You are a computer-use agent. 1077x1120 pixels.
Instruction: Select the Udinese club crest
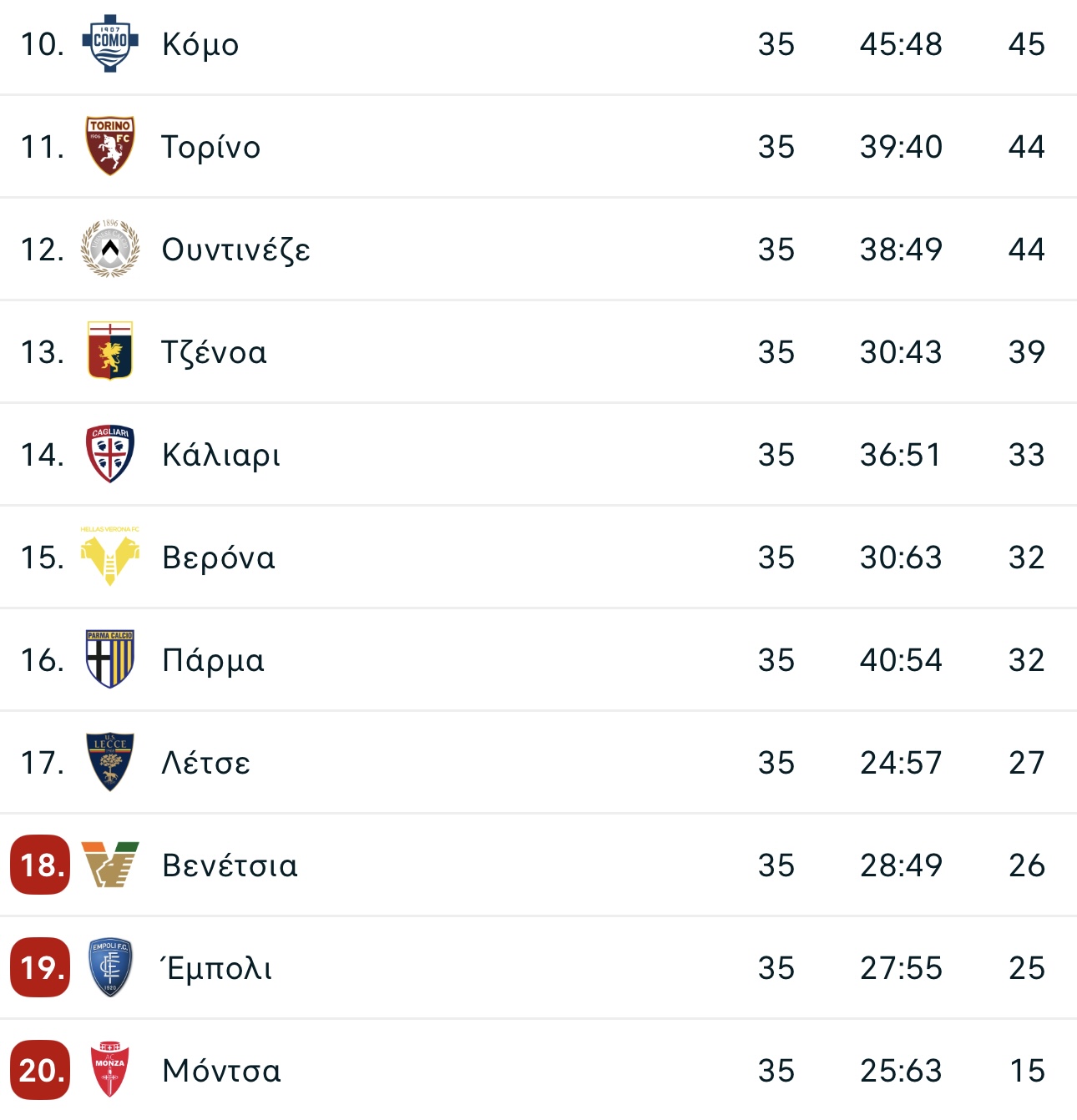(110, 249)
